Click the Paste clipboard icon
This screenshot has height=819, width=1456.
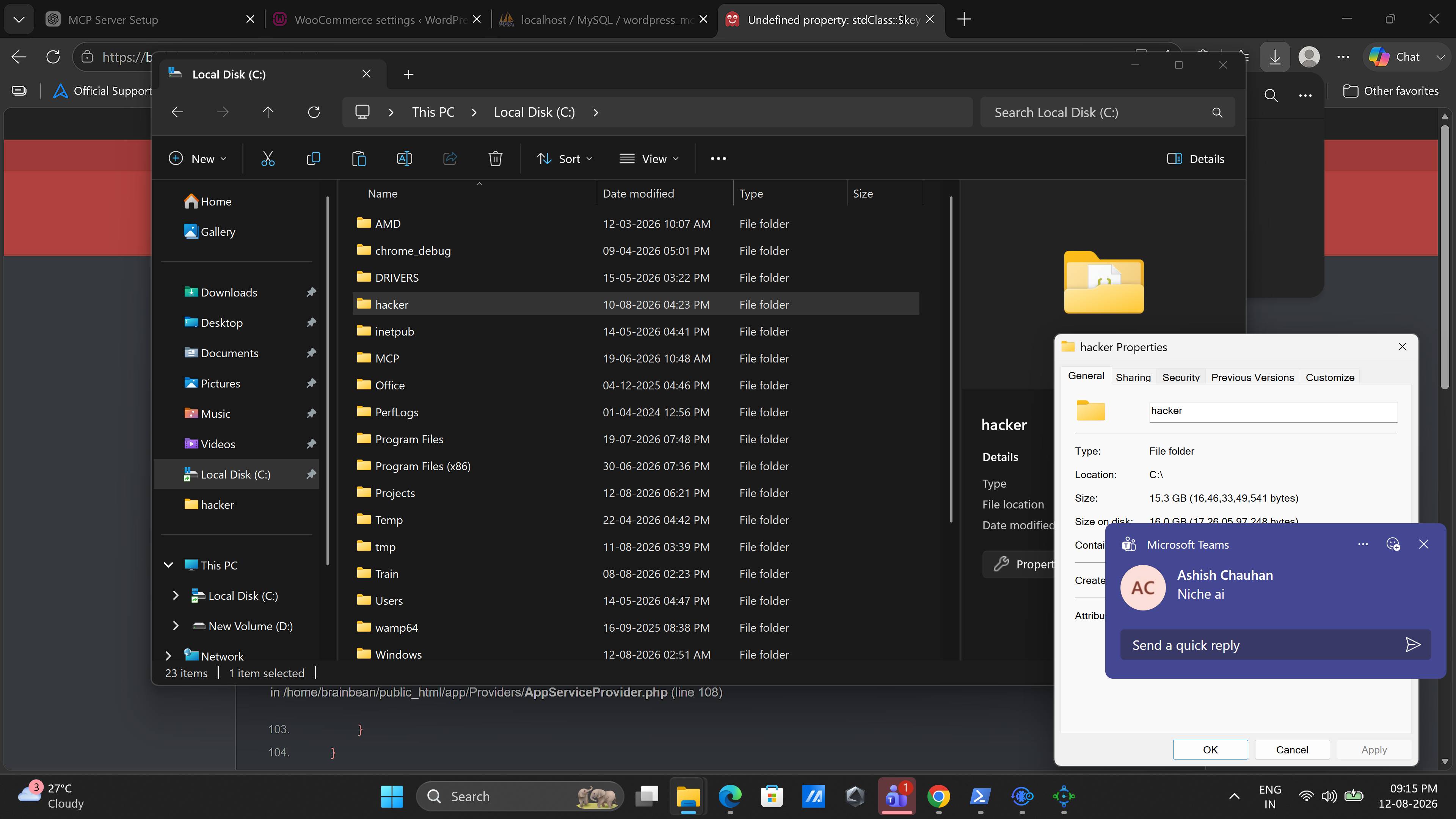[x=359, y=159]
